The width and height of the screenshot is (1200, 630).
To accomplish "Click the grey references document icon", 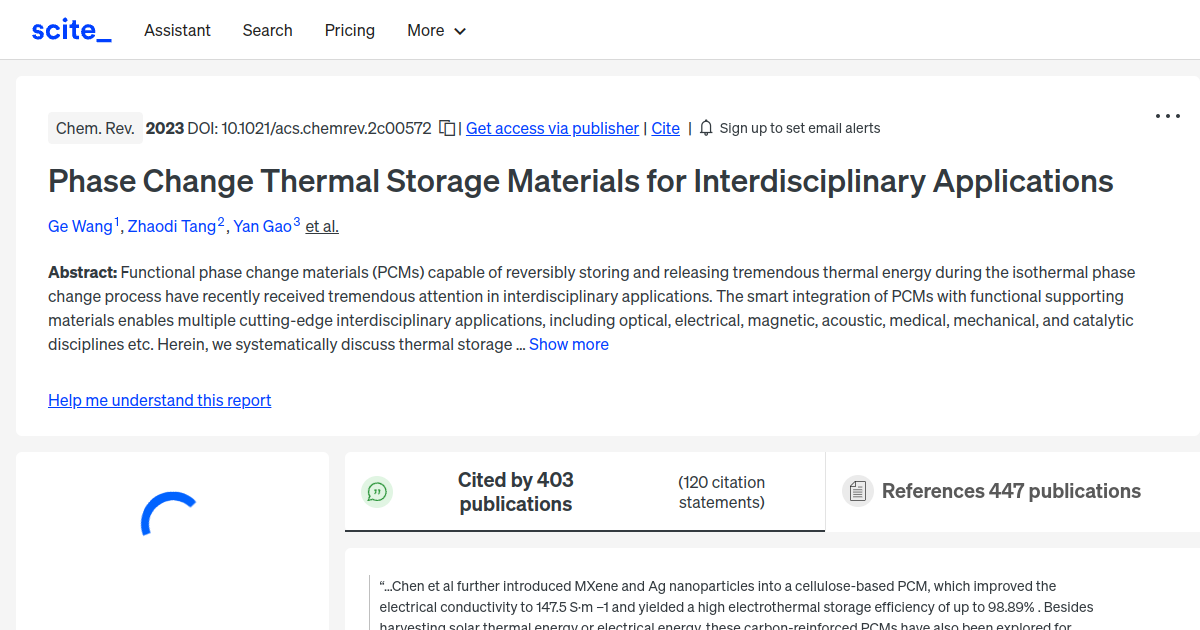I will (x=857, y=490).
